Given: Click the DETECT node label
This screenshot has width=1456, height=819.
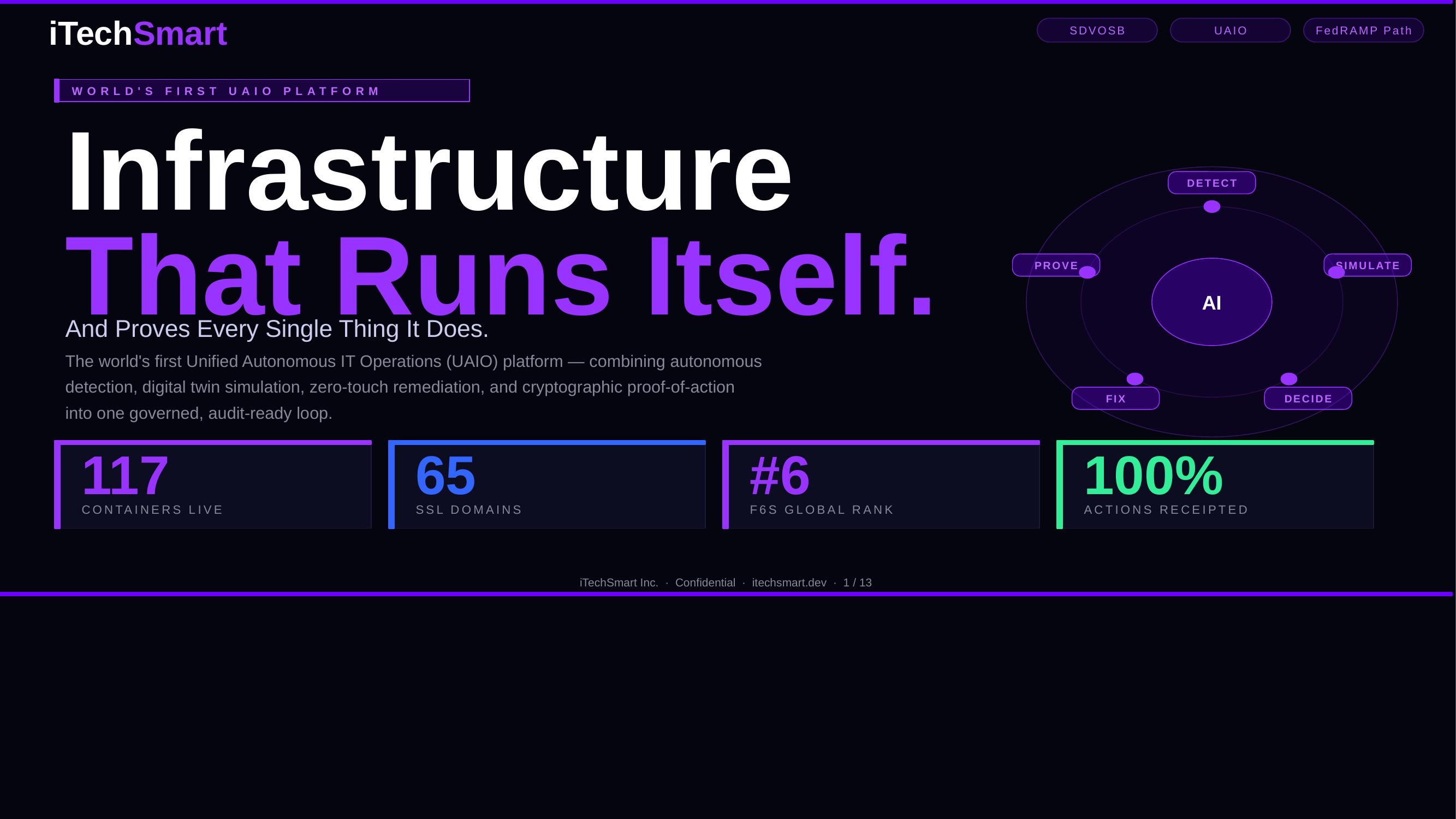Looking at the screenshot, I should [x=1212, y=182].
